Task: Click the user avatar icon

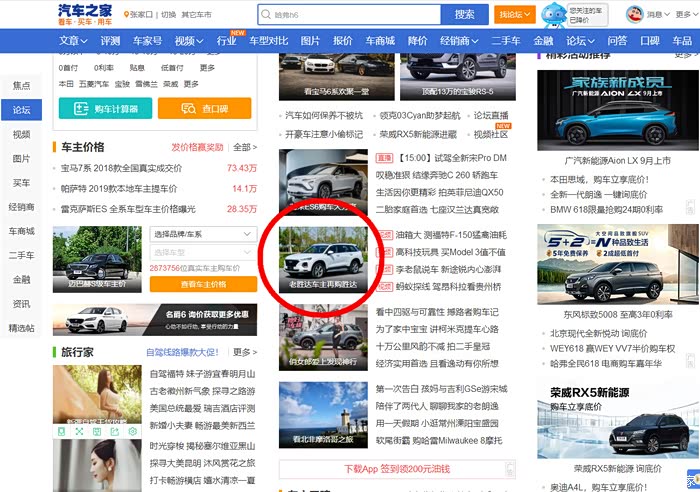Action: 633,14
